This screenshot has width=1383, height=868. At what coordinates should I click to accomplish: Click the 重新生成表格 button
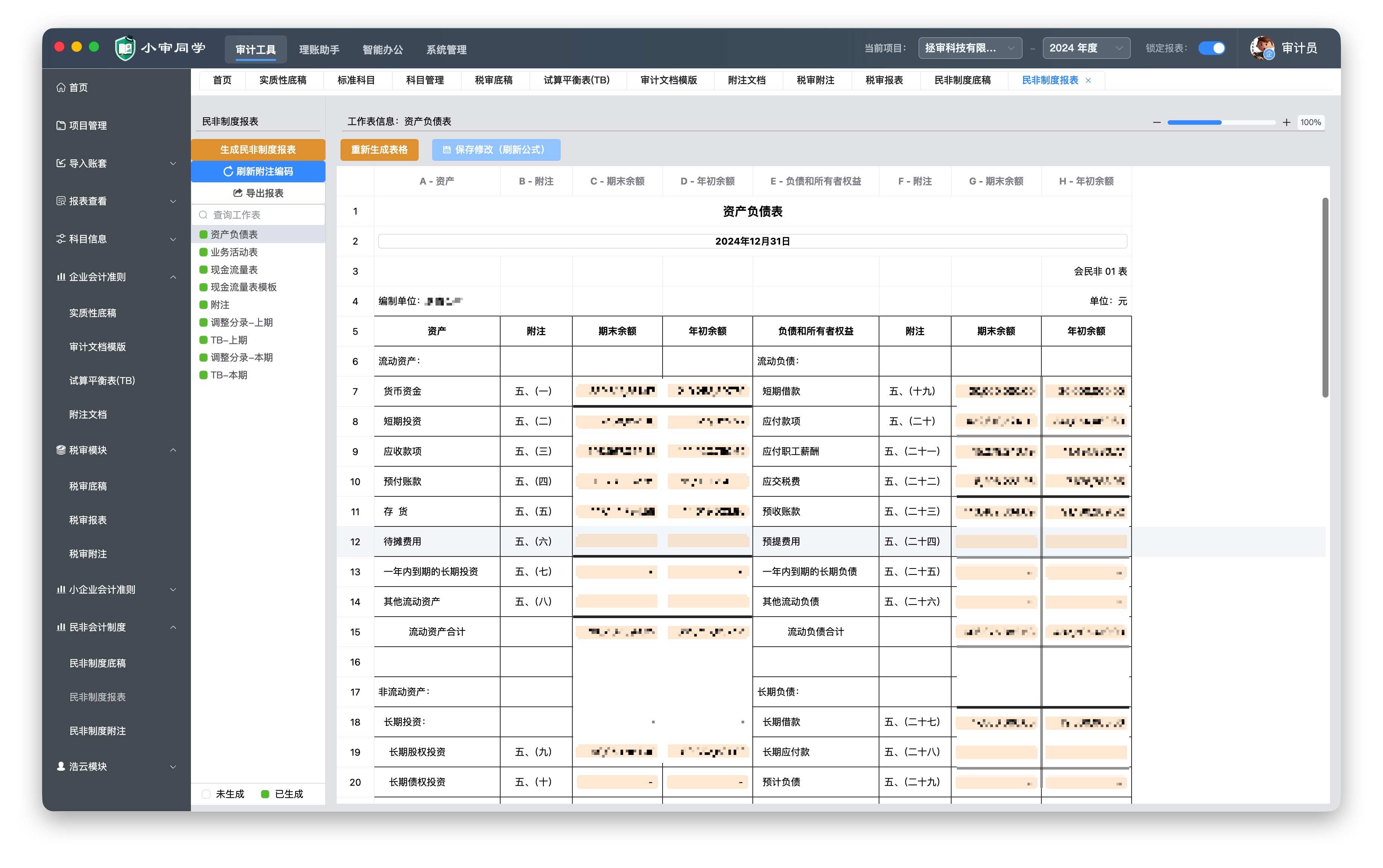pyautogui.click(x=379, y=150)
